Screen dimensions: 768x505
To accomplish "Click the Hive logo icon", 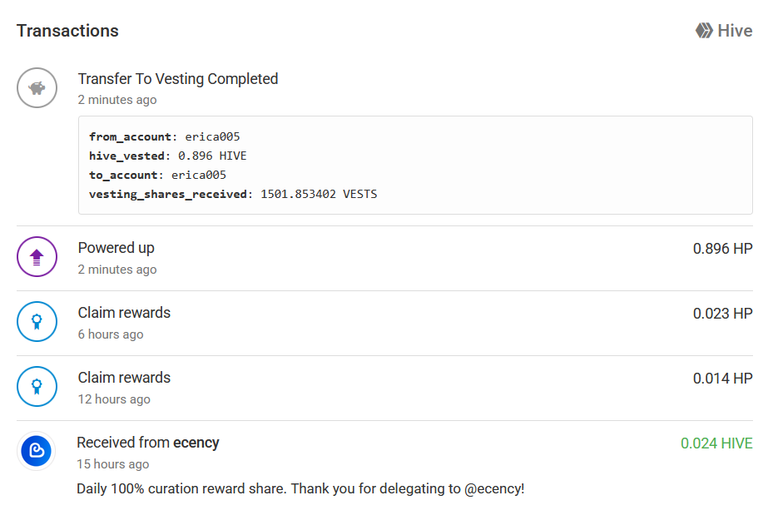I will click(x=704, y=30).
